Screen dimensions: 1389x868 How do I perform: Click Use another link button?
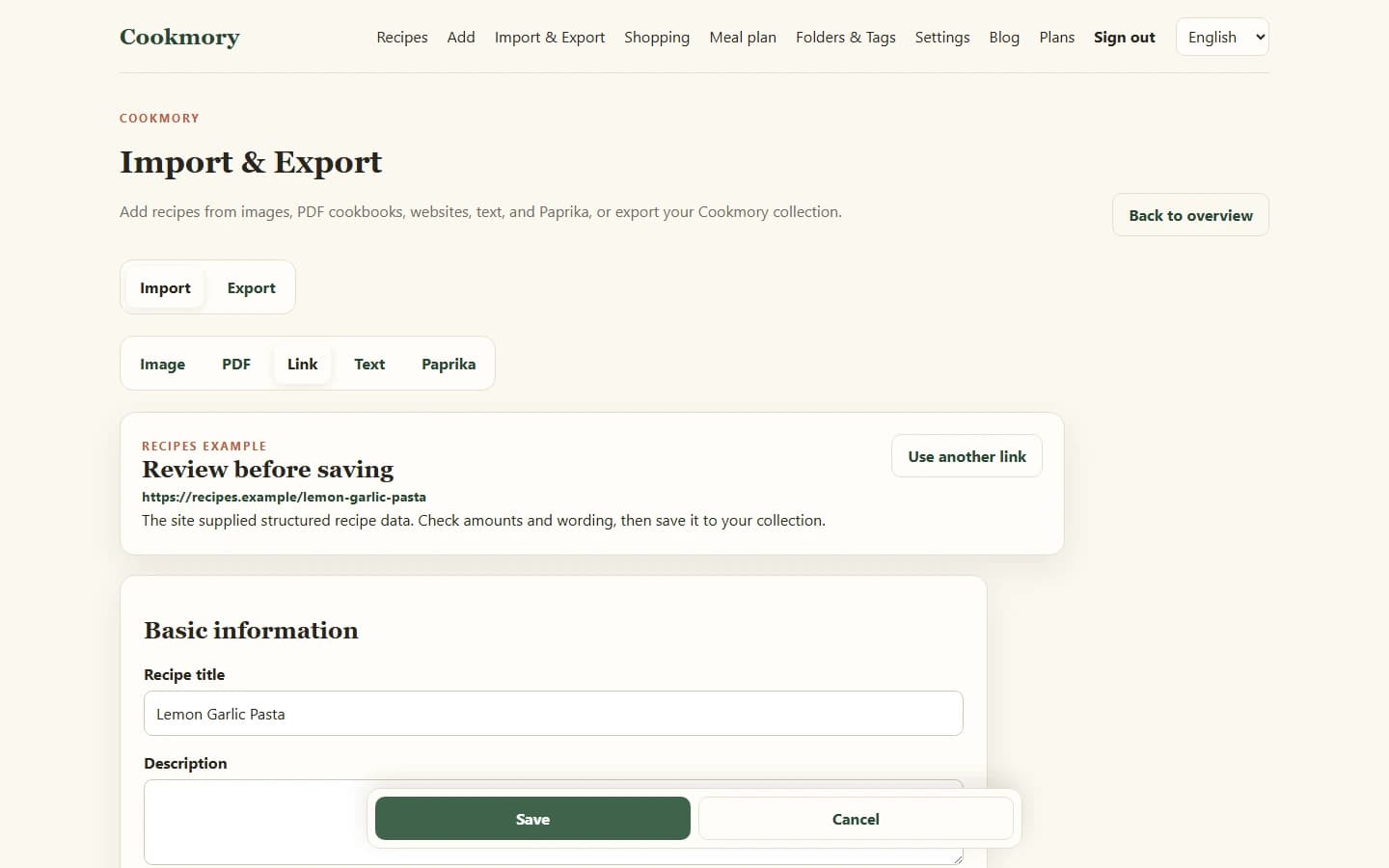pos(967,456)
